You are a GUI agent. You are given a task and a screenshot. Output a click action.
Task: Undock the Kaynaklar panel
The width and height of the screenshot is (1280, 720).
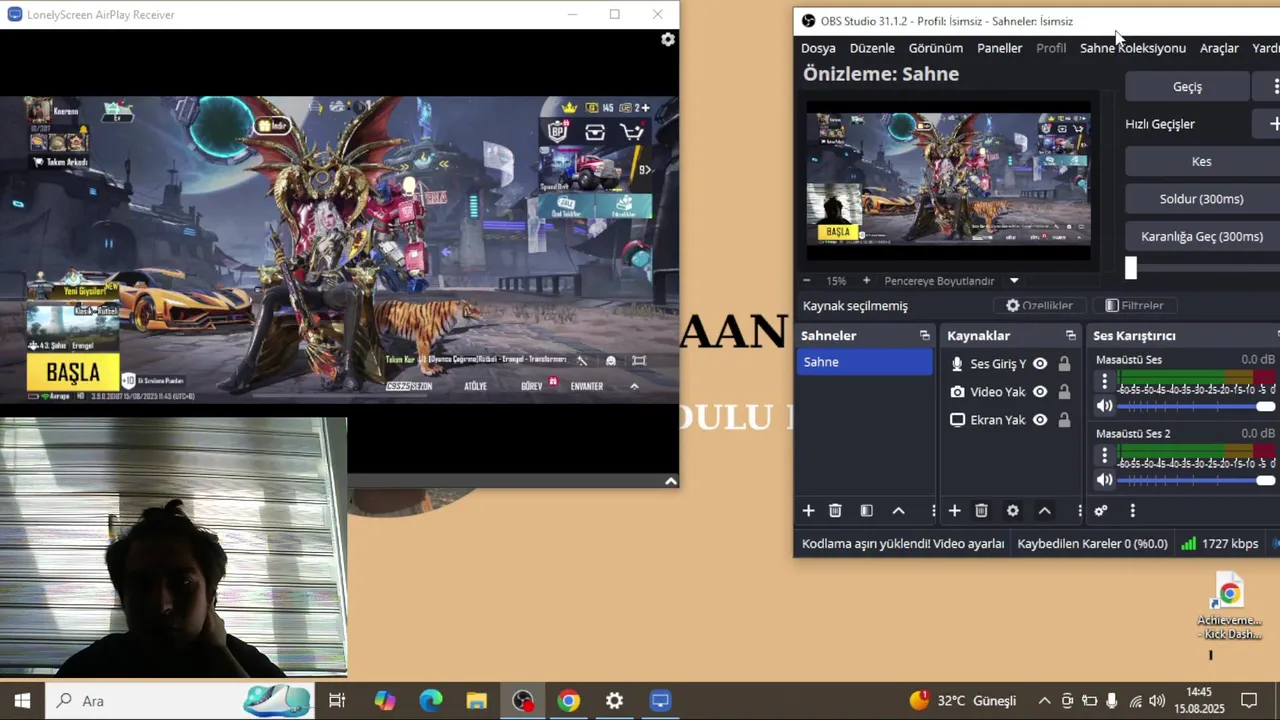point(1070,336)
